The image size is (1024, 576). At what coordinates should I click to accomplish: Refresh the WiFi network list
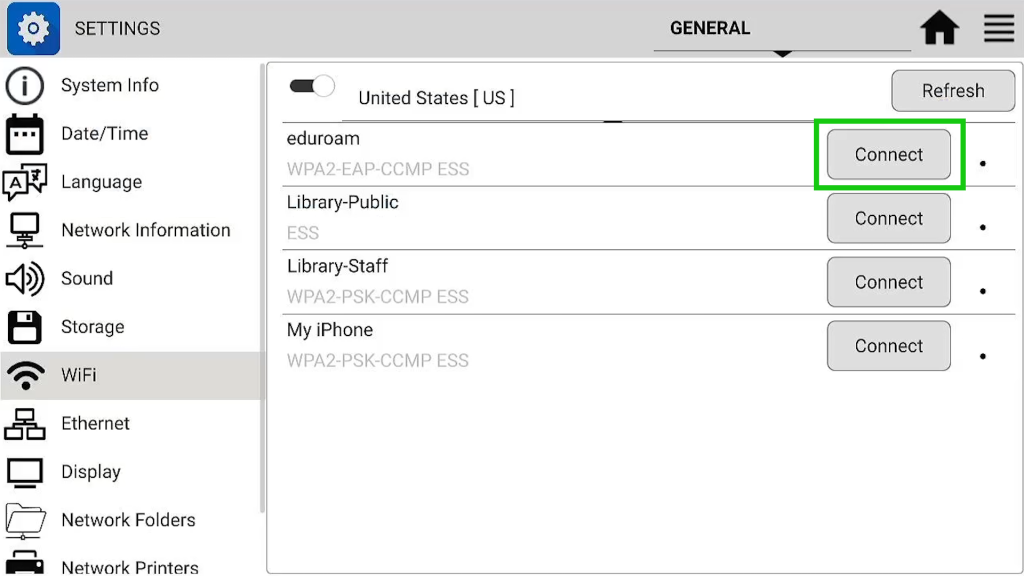coord(953,91)
